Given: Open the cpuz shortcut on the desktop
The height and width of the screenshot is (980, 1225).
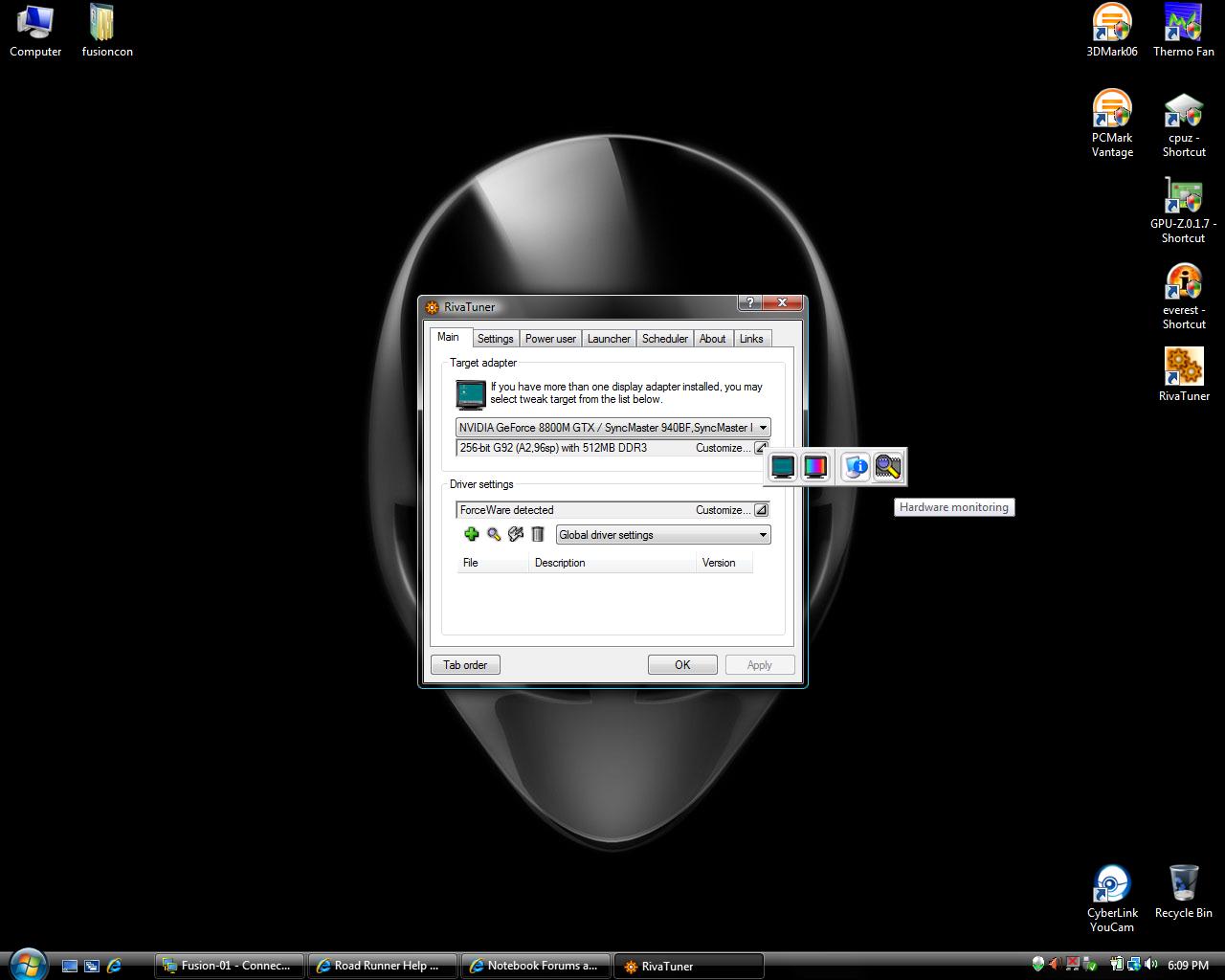Looking at the screenshot, I should coord(1184,123).
